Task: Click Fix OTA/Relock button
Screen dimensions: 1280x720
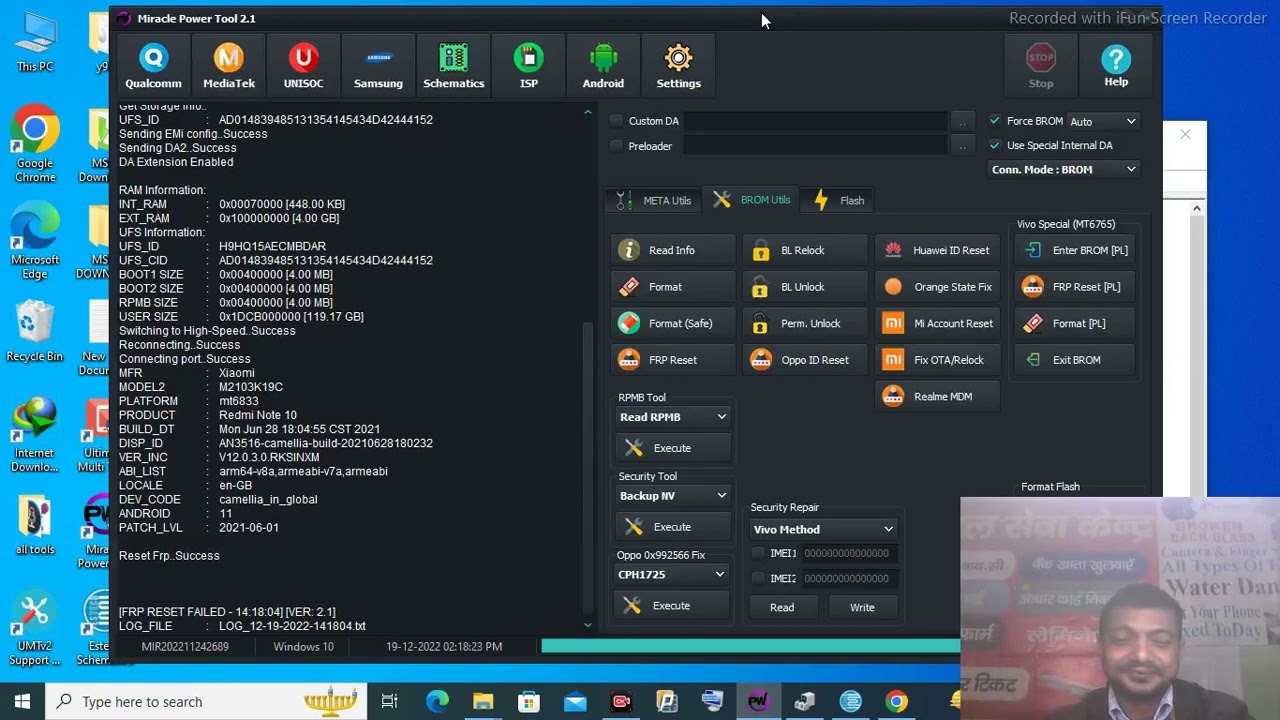Action: 938,360
